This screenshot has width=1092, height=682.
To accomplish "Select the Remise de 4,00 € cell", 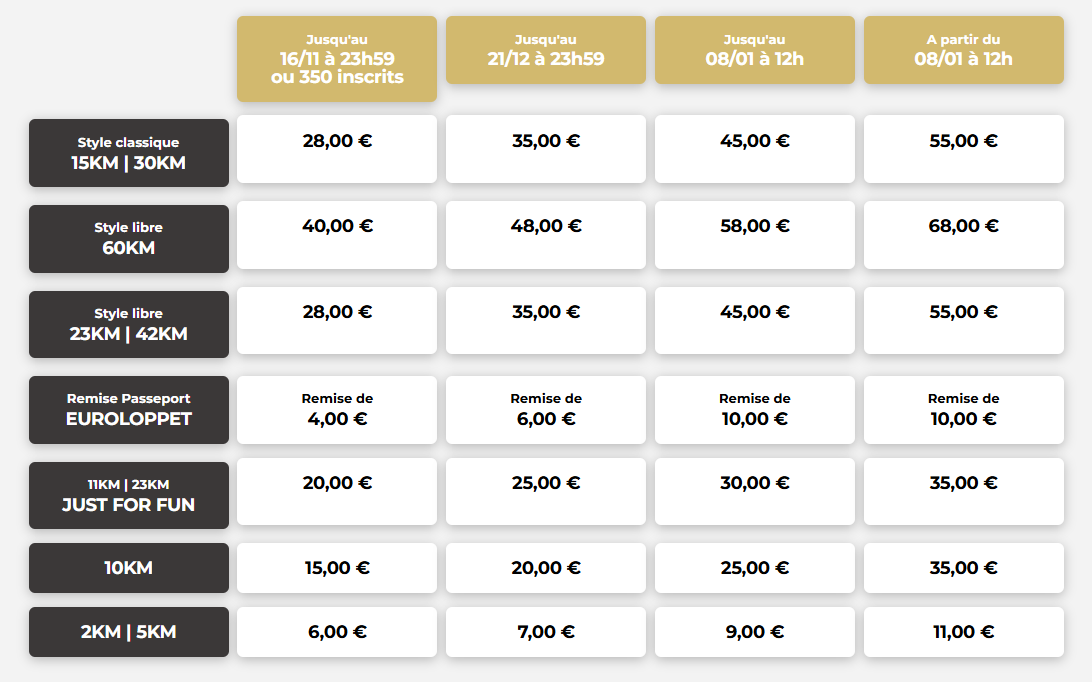I will [337, 410].
